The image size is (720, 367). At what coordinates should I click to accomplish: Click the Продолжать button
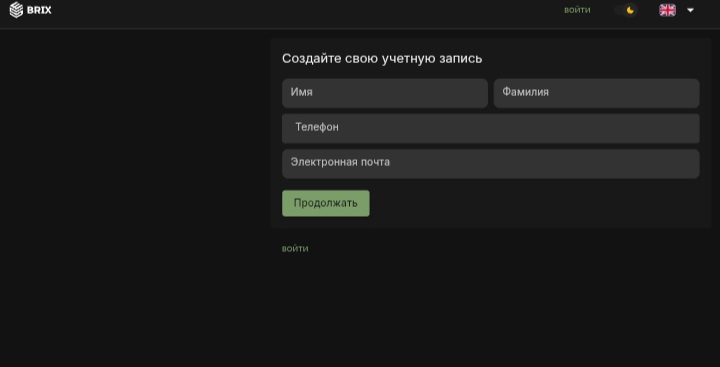tap(326, 203)
